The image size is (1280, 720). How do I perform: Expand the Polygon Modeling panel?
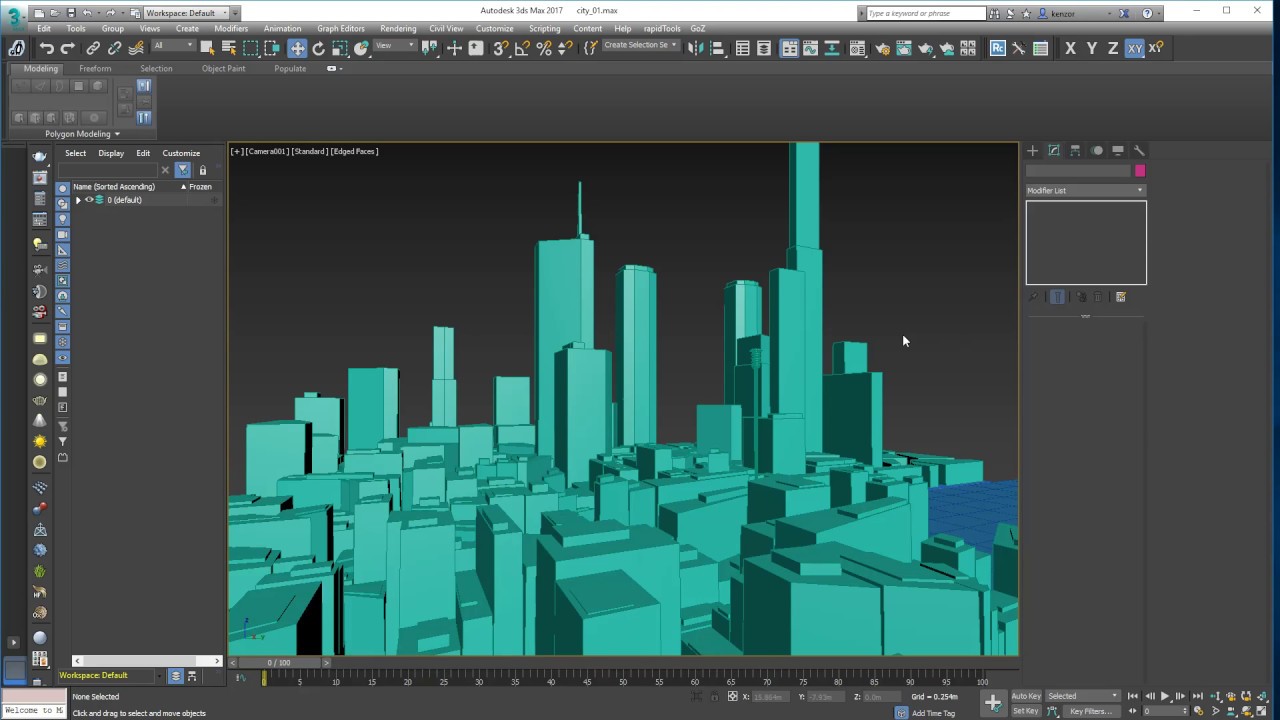82,134
